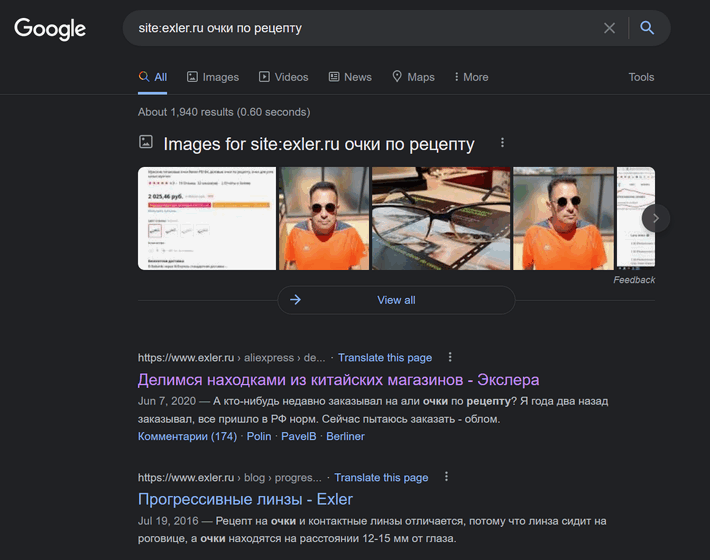The height and width of the screenshot is (560, 710).
Task: Click the Google logo
Action: click(x=50, y=29)
